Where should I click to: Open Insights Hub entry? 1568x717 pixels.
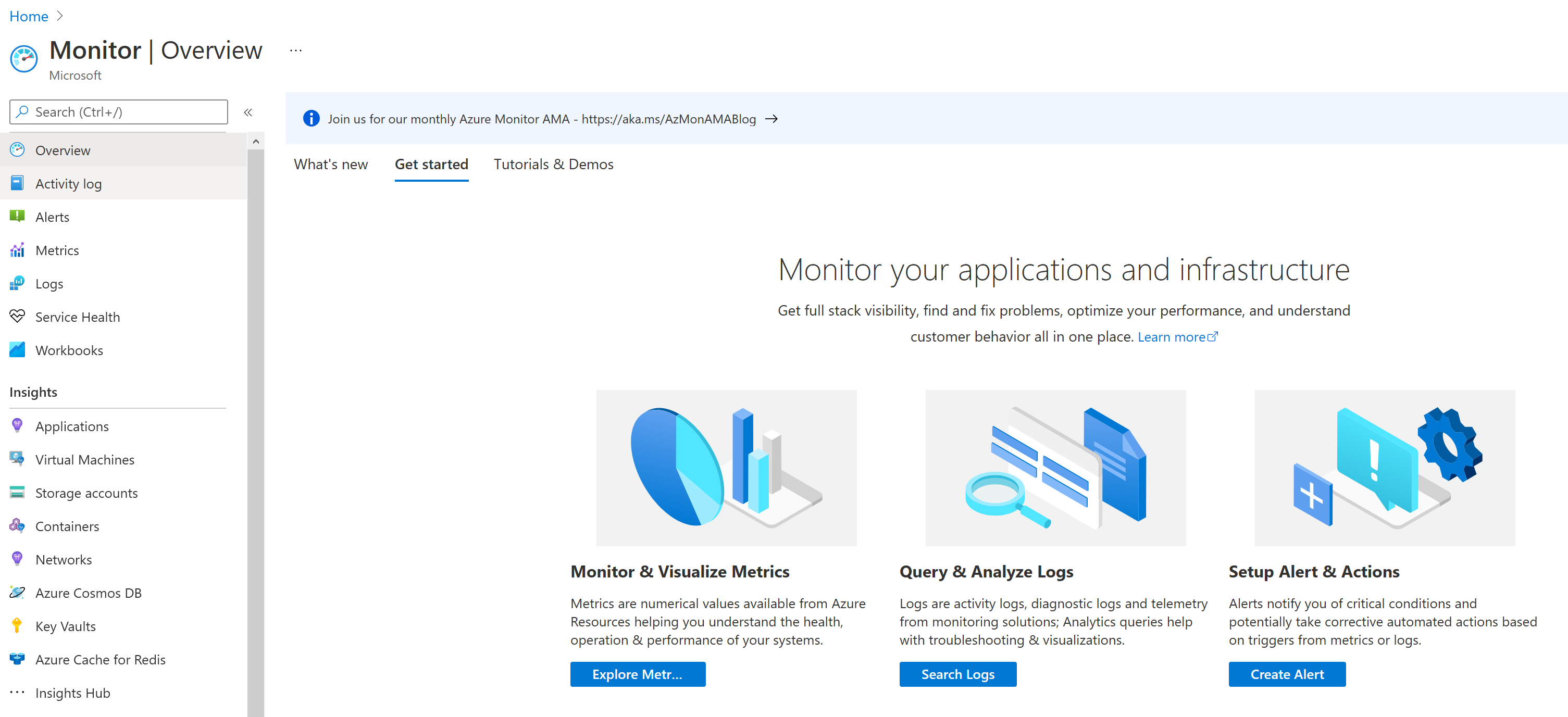(x=123, y=693)
